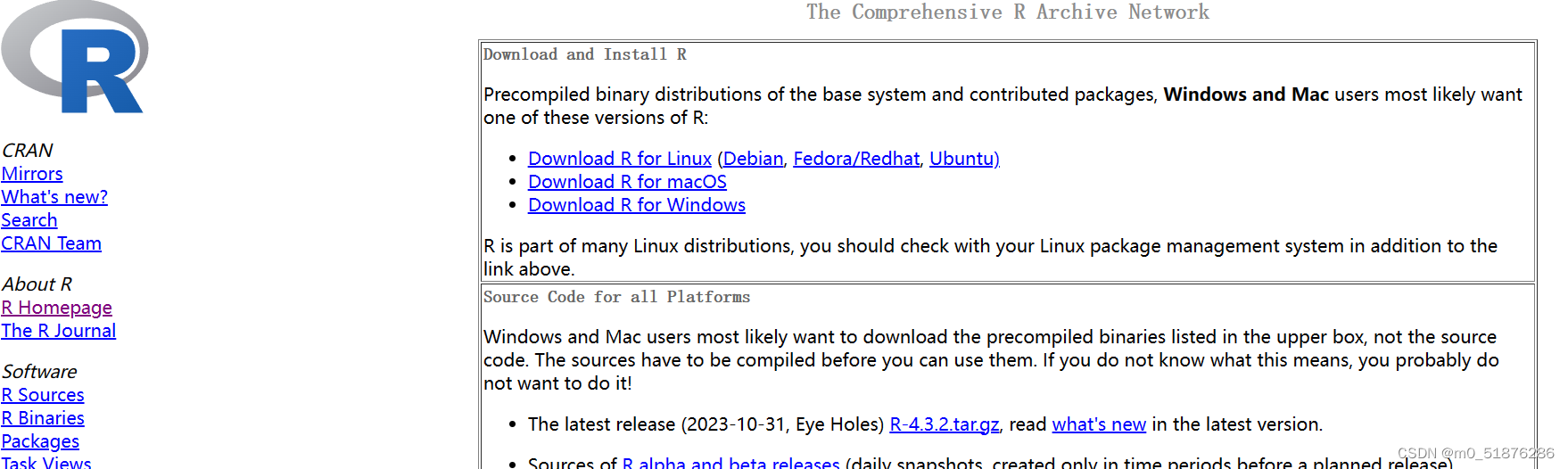Click Download R for Windows
Viewport: 1568px width, 469px height.
(x=637, y=205)
